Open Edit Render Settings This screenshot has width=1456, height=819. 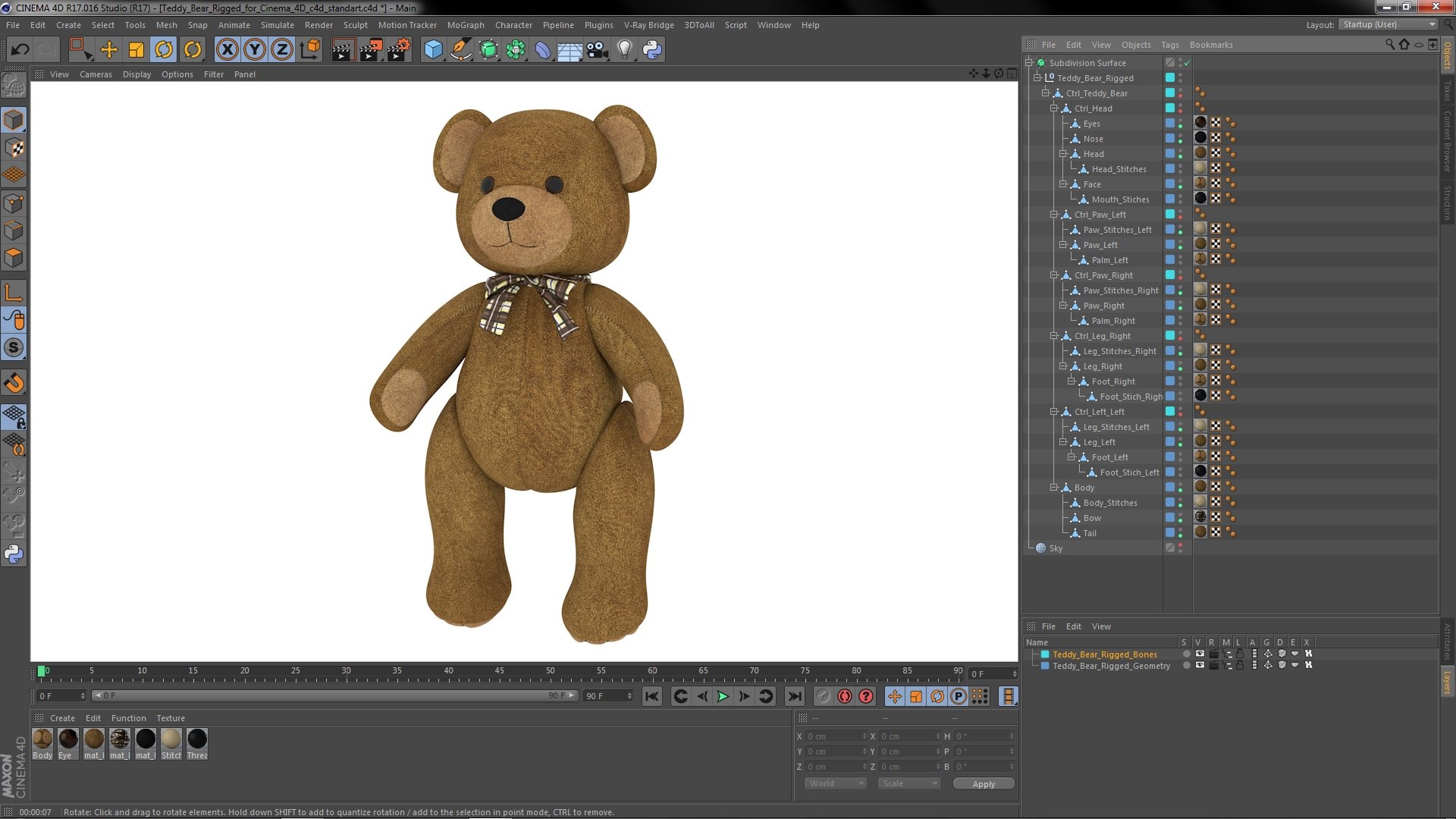(x=399, y=50)
